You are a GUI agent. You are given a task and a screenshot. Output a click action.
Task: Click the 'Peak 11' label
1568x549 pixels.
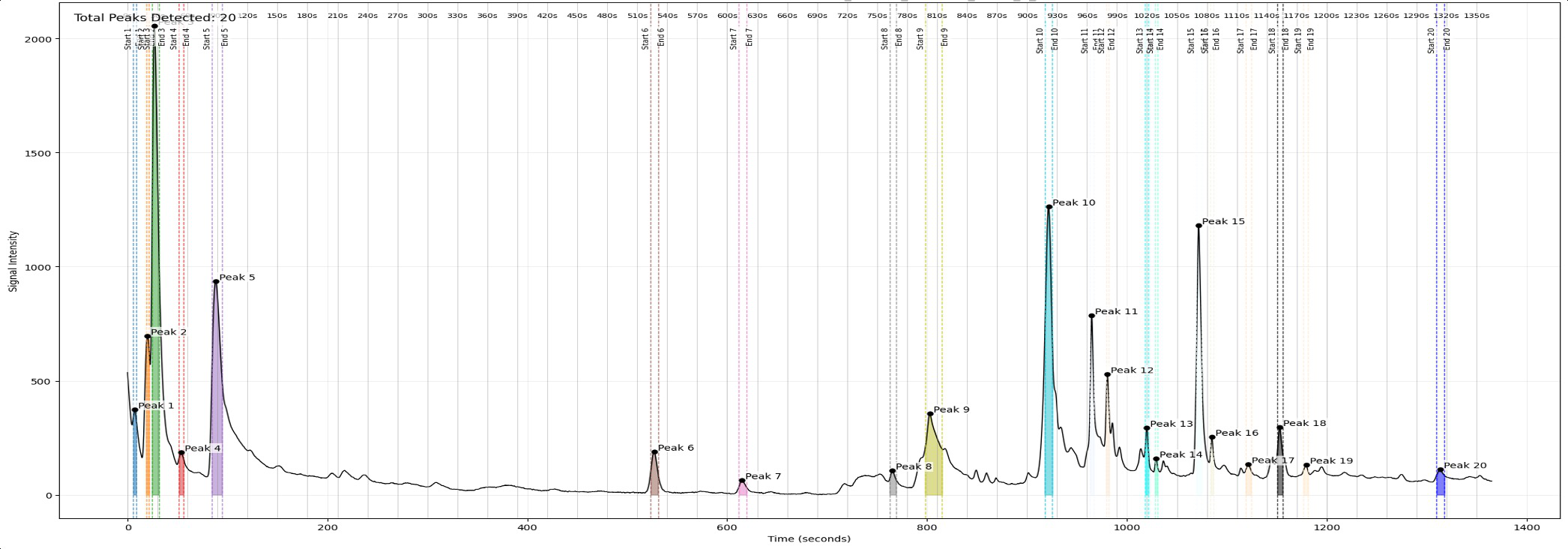tap(1116, 311)
